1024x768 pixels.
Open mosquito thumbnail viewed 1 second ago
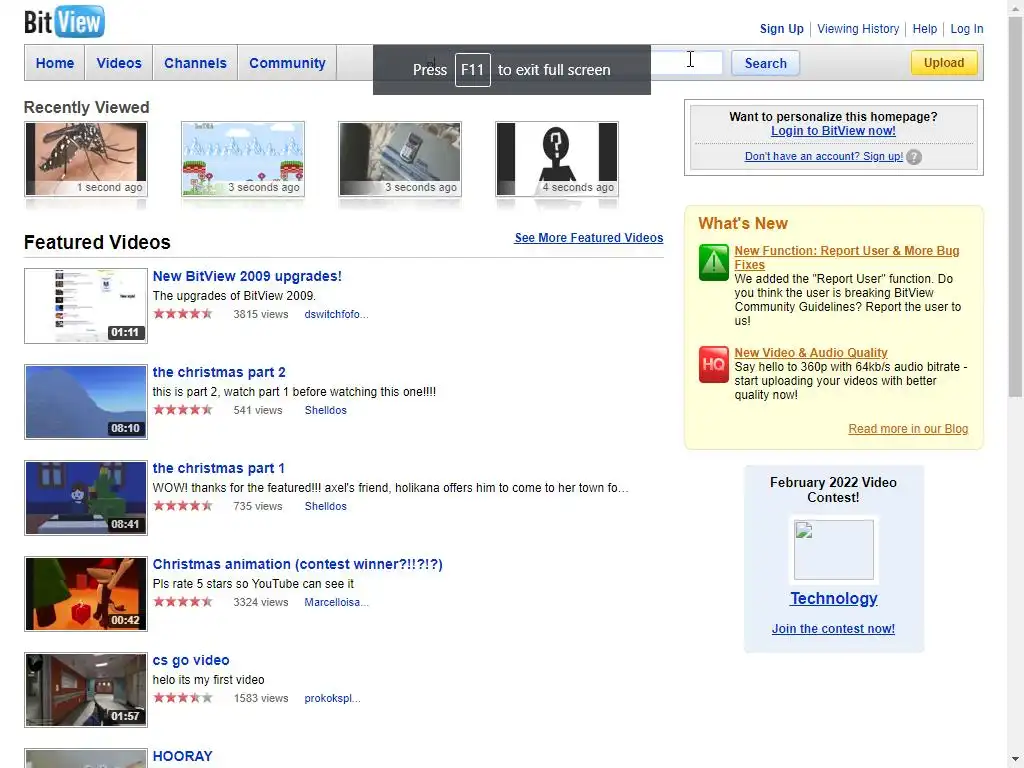86,159
